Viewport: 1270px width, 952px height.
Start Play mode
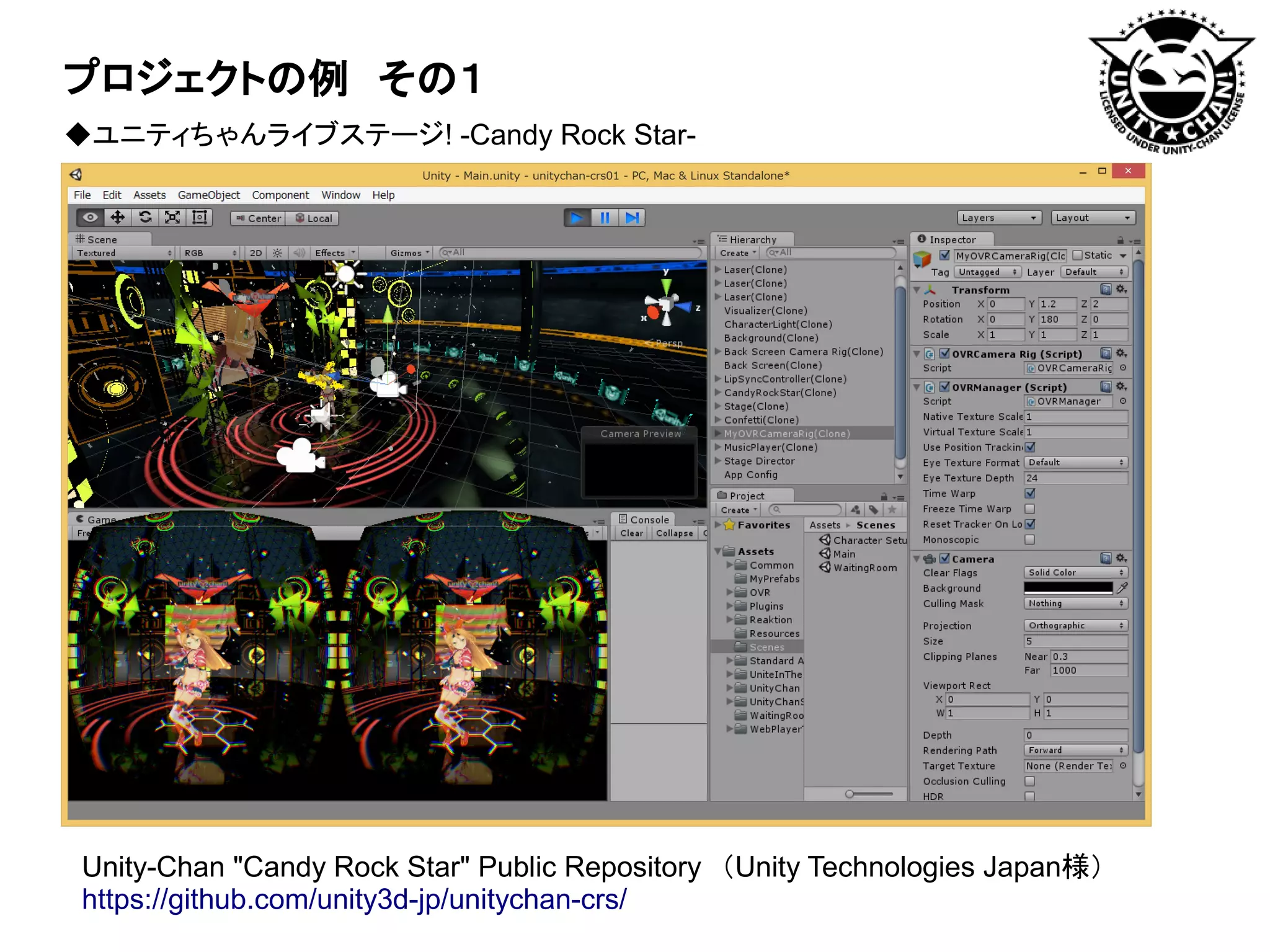coord(577,218)
